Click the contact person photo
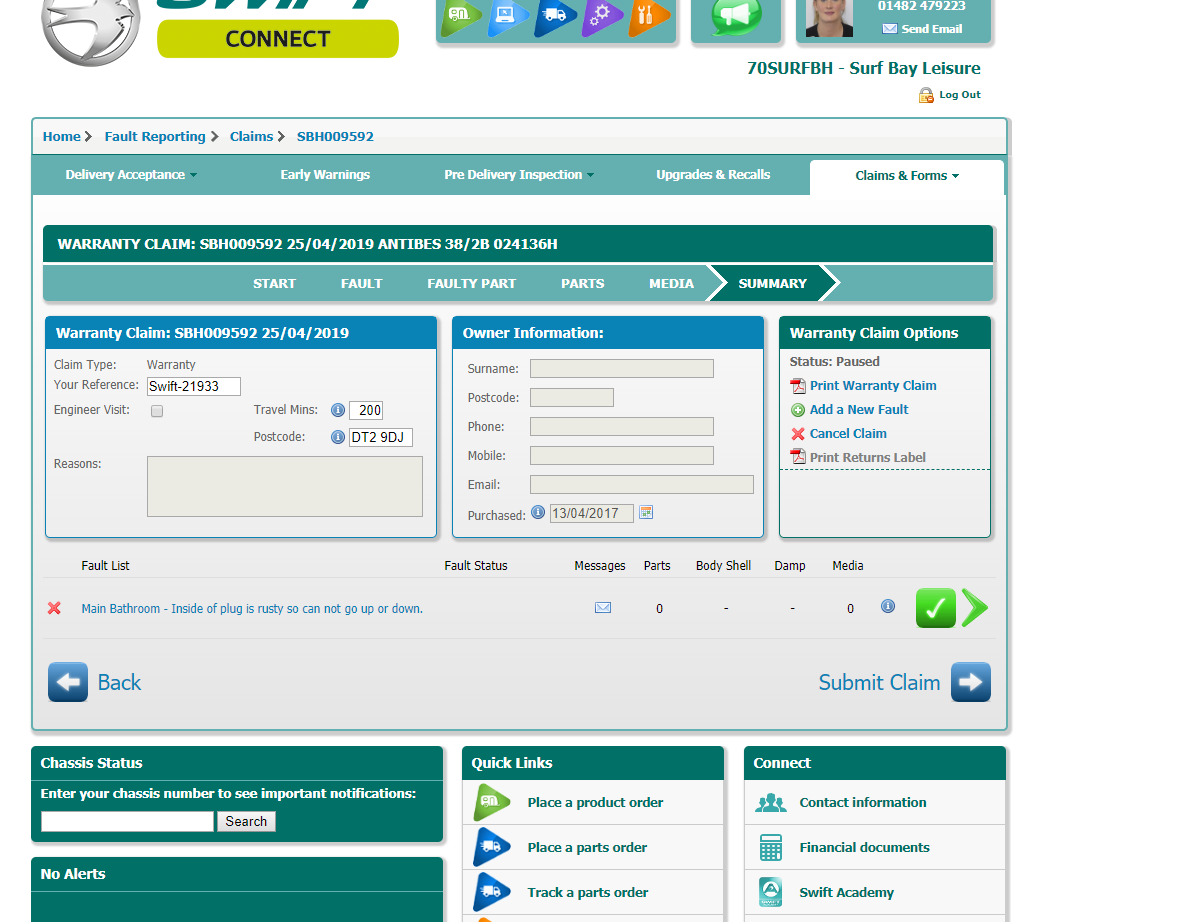 click(829, 18)
